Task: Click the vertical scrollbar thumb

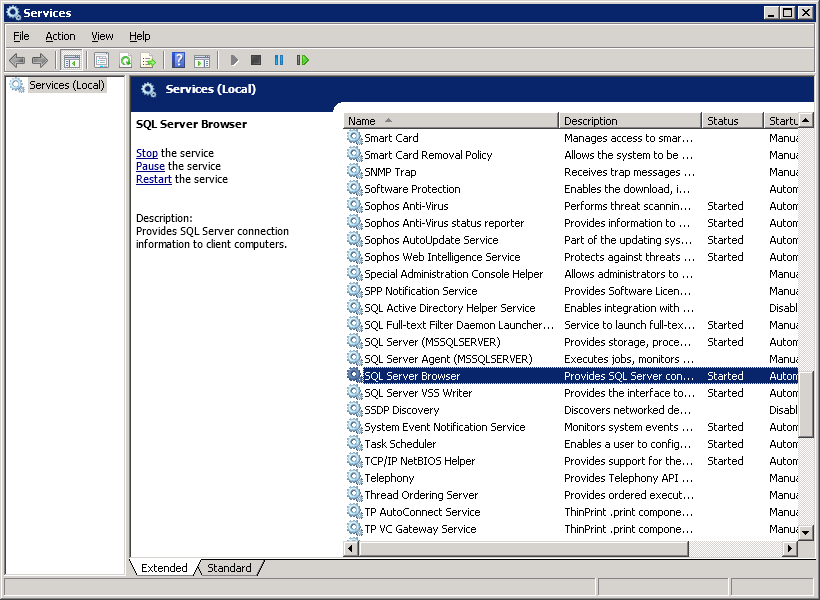Action: 805,403
